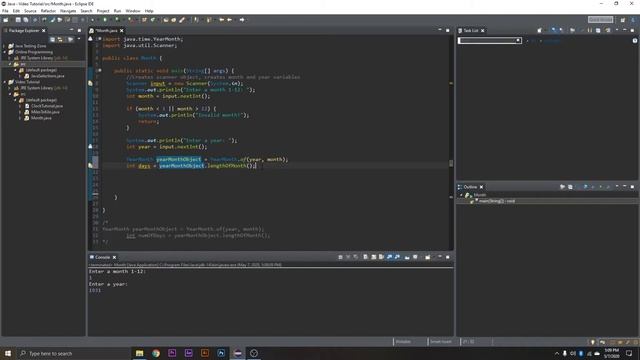Open the Source menu
The width and height of the screenshot is (640, 360).
tap(30, 11)
